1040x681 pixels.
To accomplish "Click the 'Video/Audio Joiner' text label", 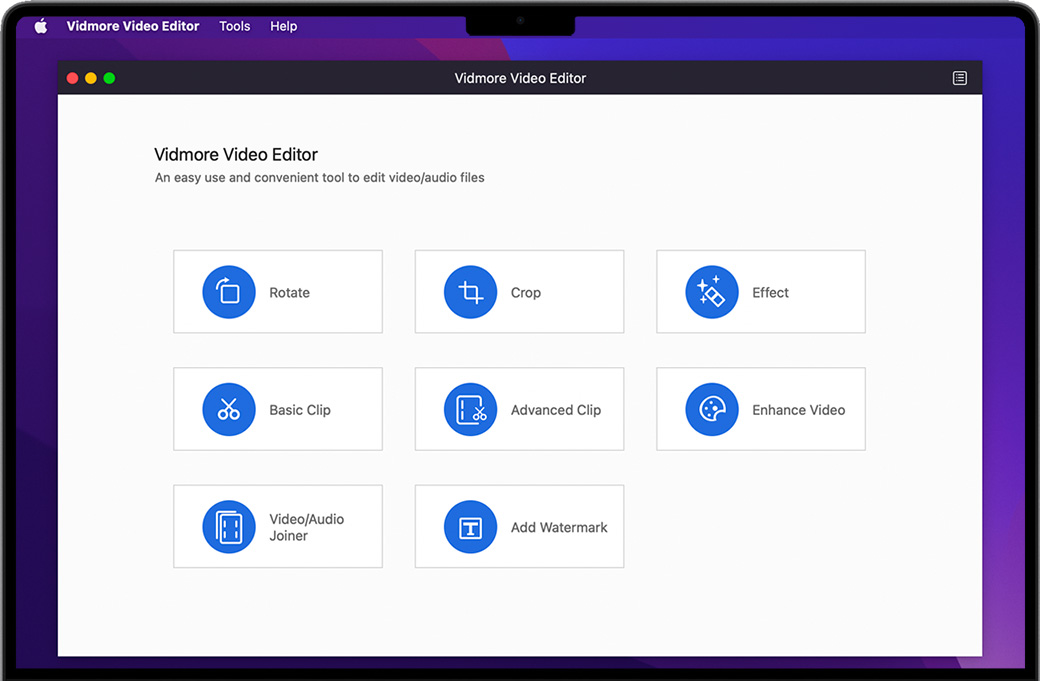I will click(306, 527).
